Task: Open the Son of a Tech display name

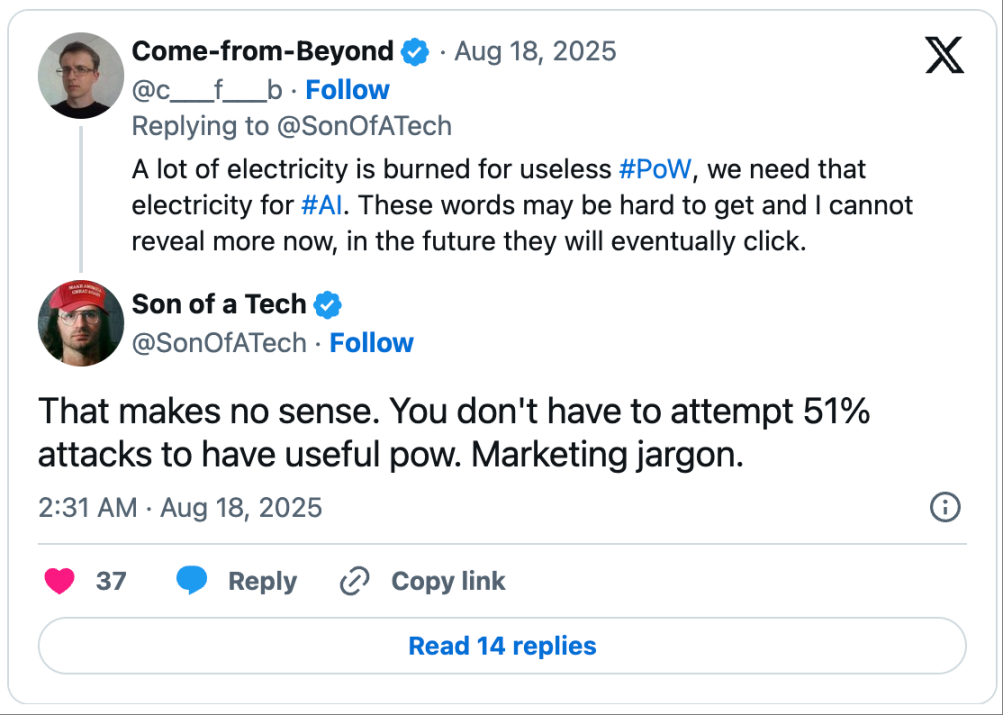Action: [x=219, y=304]
